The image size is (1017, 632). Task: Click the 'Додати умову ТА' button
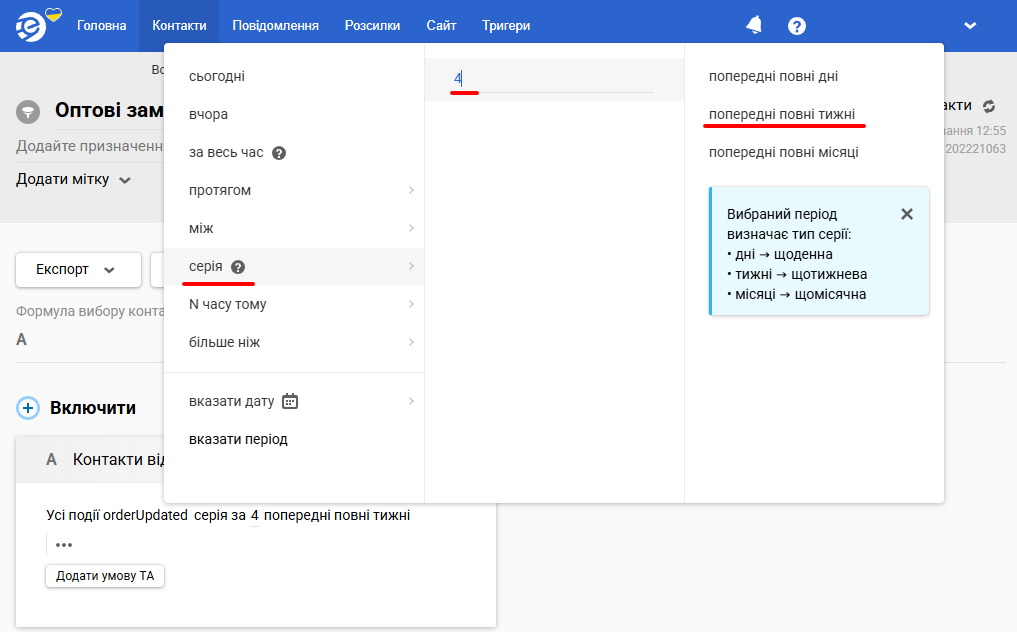point(105,576)
